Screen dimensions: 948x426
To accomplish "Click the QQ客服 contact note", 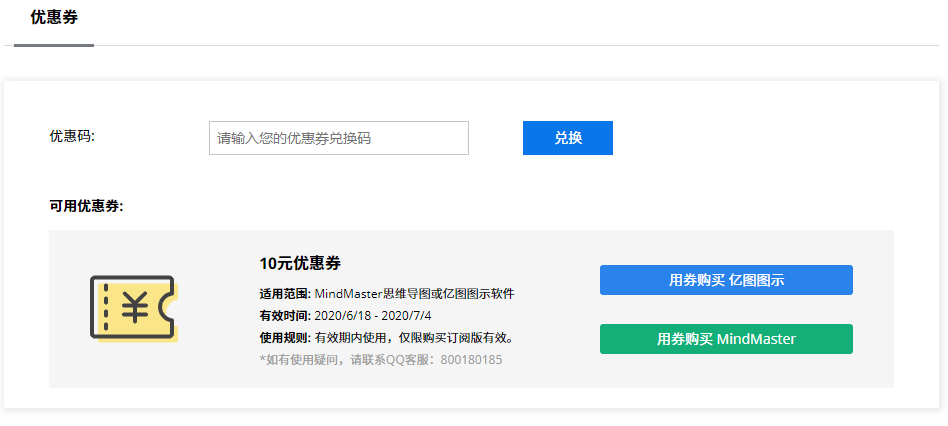I will [x=348, y=360].
